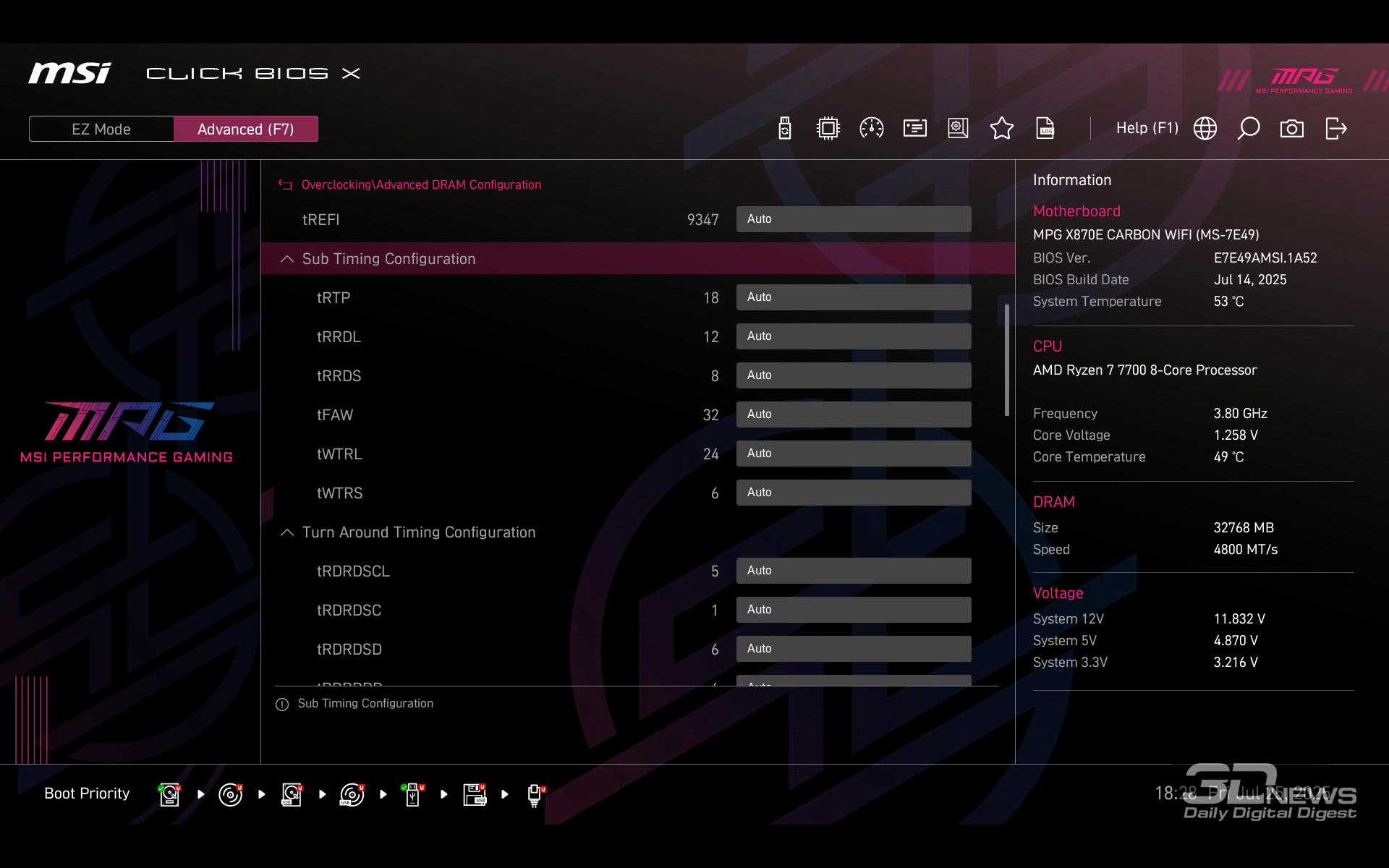Click the hardware settings gear-panel icon

pos(958,129)
